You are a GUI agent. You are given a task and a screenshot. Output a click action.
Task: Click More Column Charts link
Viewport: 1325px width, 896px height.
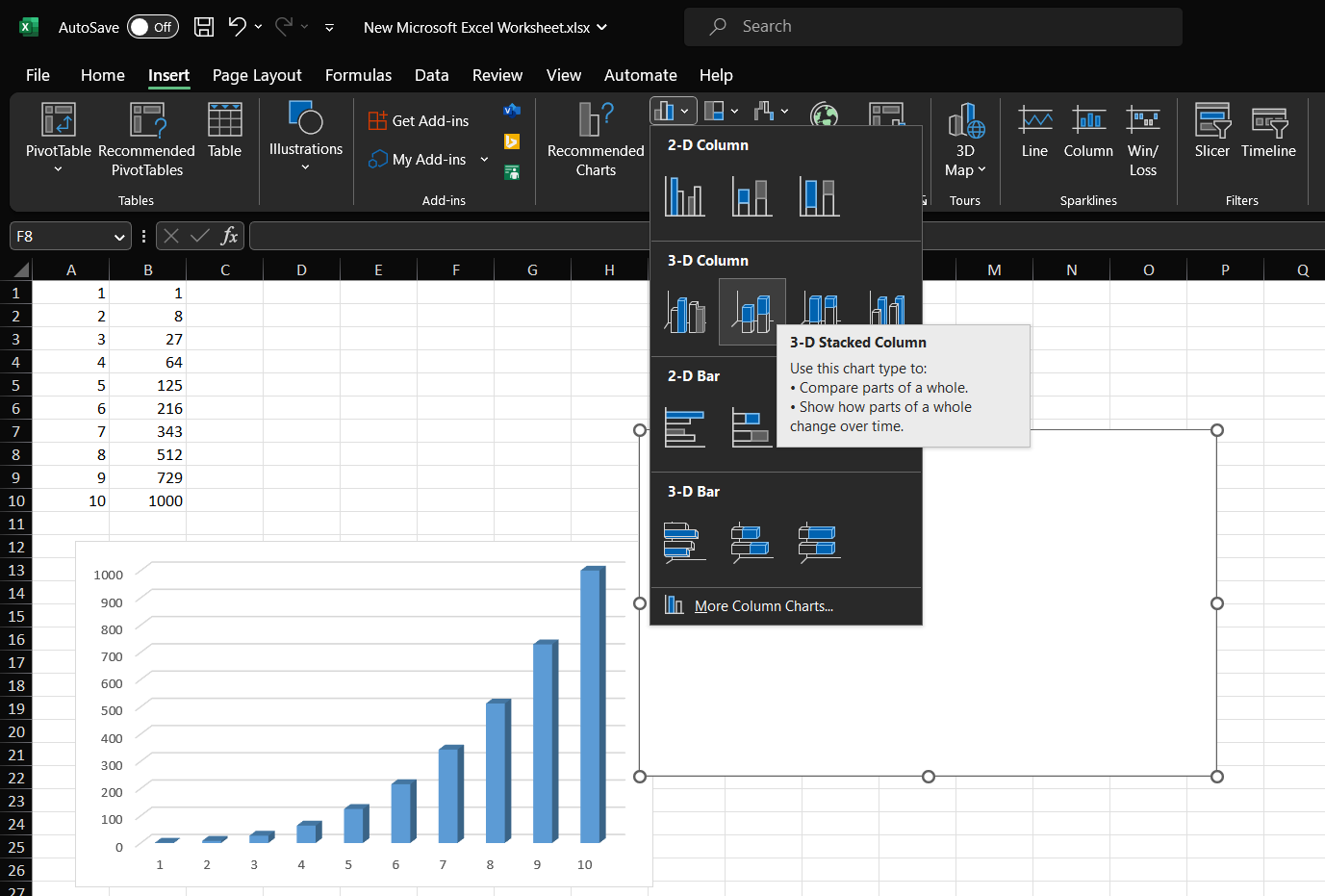pyautogui.click(x=763, y=606)
